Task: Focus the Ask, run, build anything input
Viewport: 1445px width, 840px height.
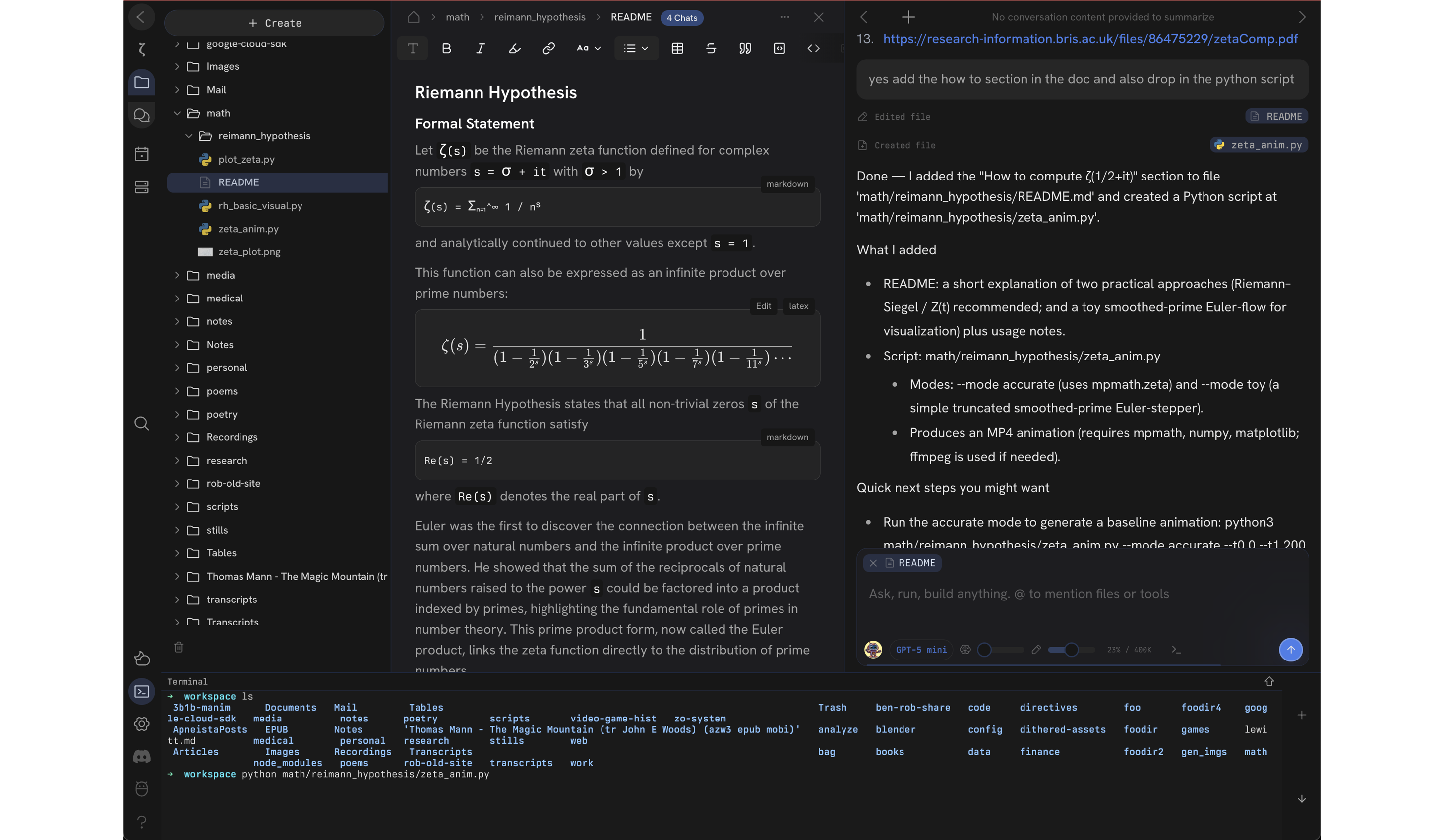Action: [1082, 594]
